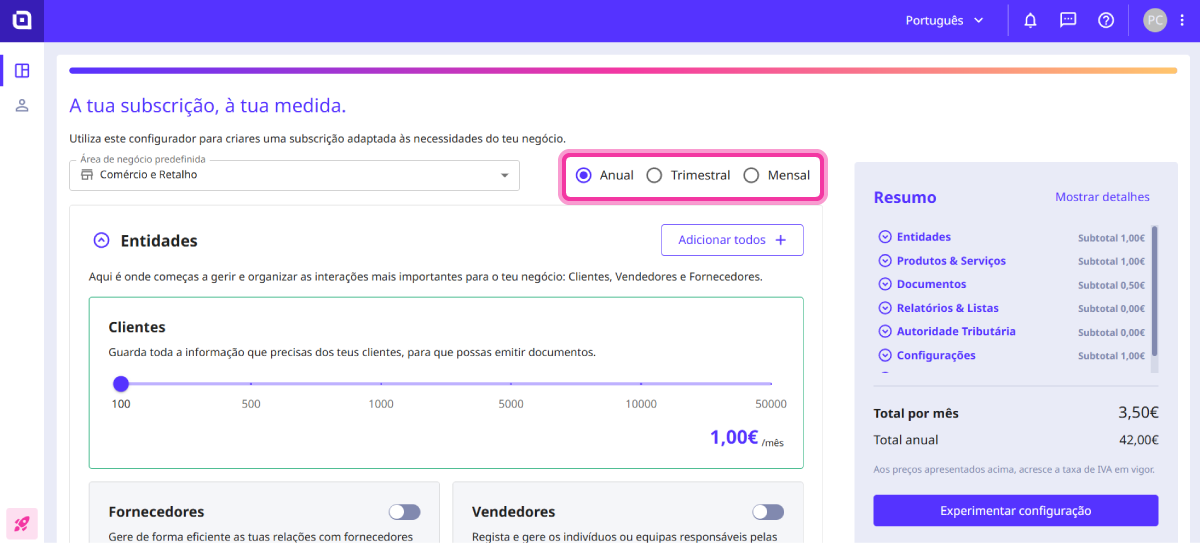This screenshot has height=543, width=1200.
Task: Click the pink rocket icon in the sidebar
Action: tap(21, 523)
